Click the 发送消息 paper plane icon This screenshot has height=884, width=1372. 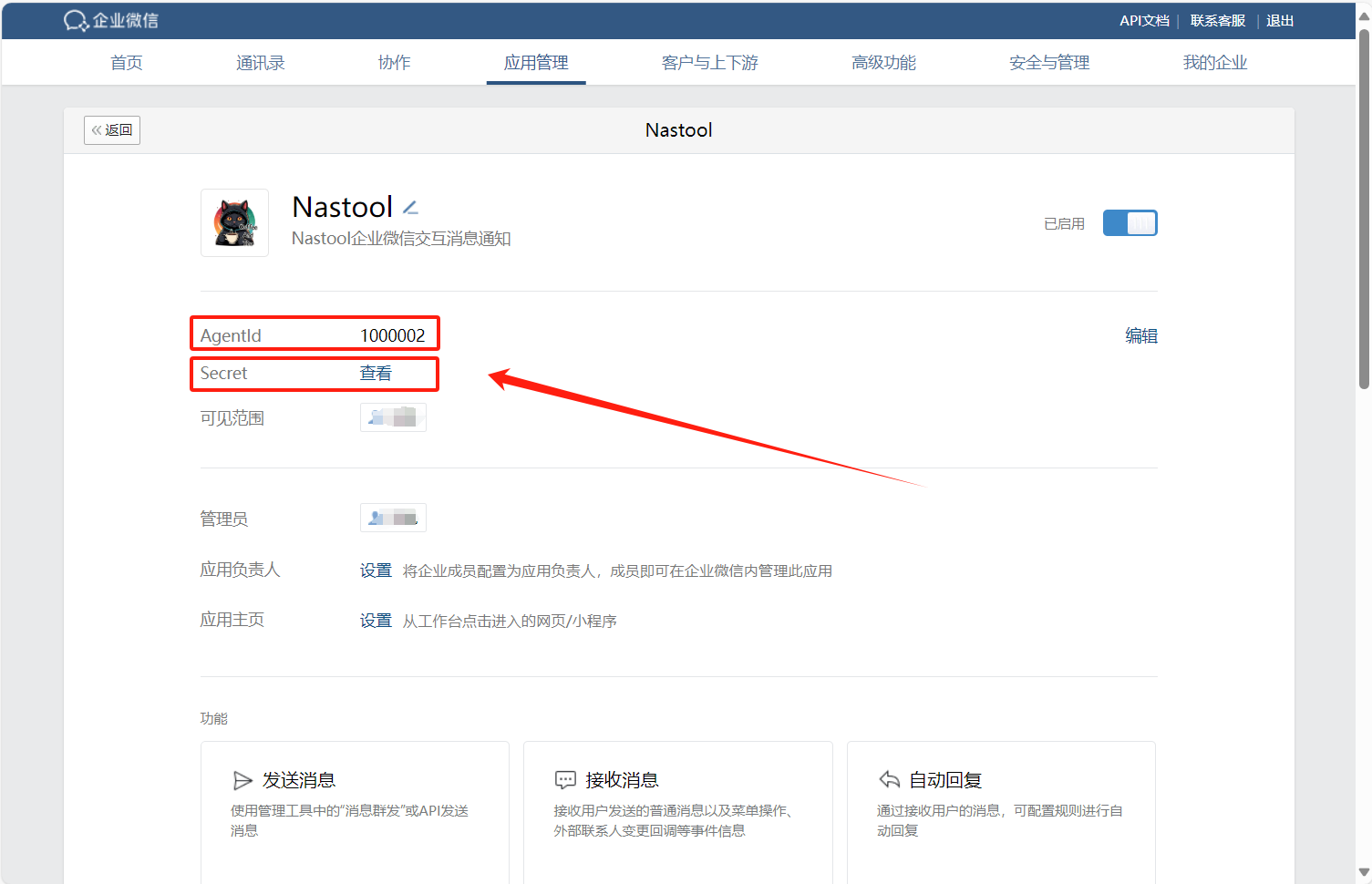242,780
